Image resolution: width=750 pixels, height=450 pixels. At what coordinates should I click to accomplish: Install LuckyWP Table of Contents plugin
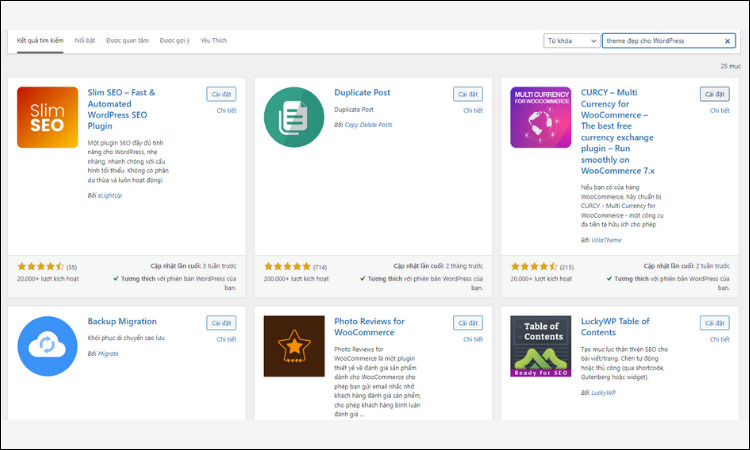click(x=715, y=323)
